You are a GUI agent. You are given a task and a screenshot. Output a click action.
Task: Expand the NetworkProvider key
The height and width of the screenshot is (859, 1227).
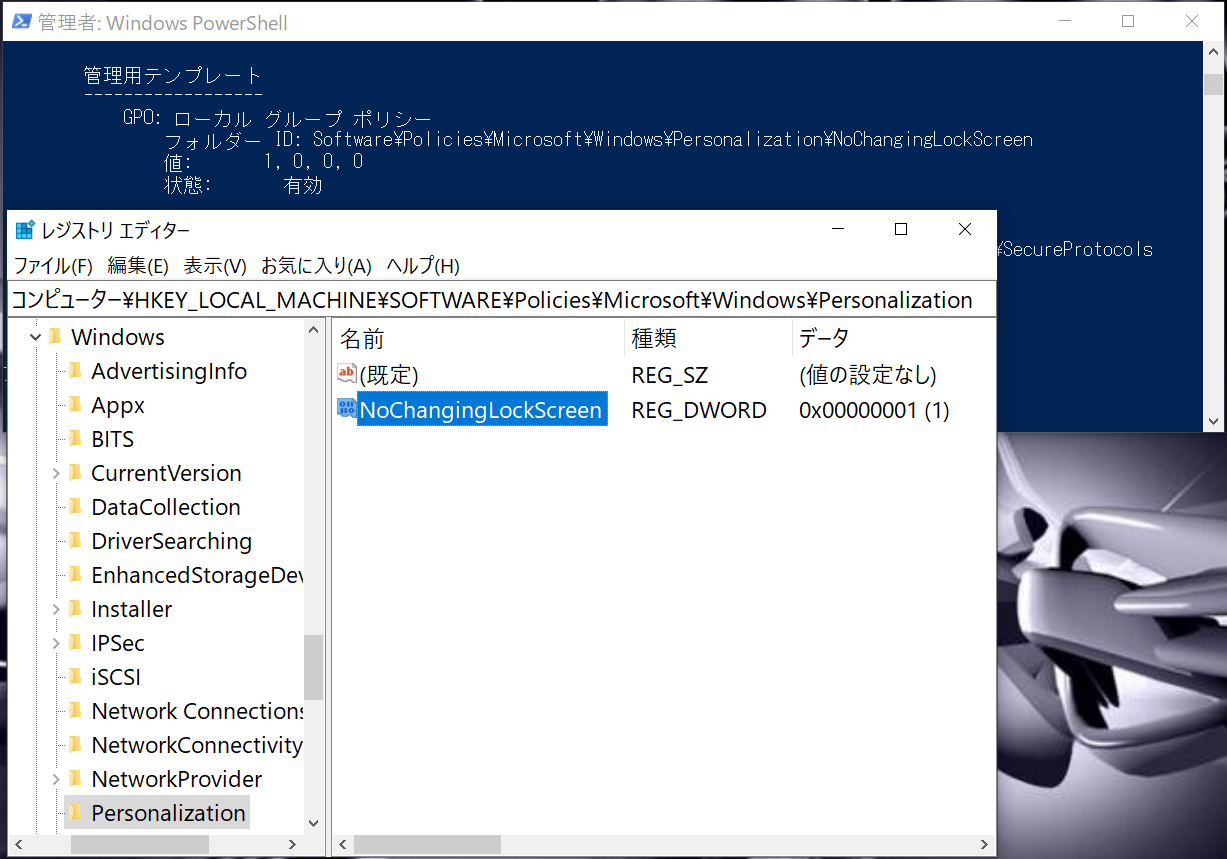tap(56, 780)
